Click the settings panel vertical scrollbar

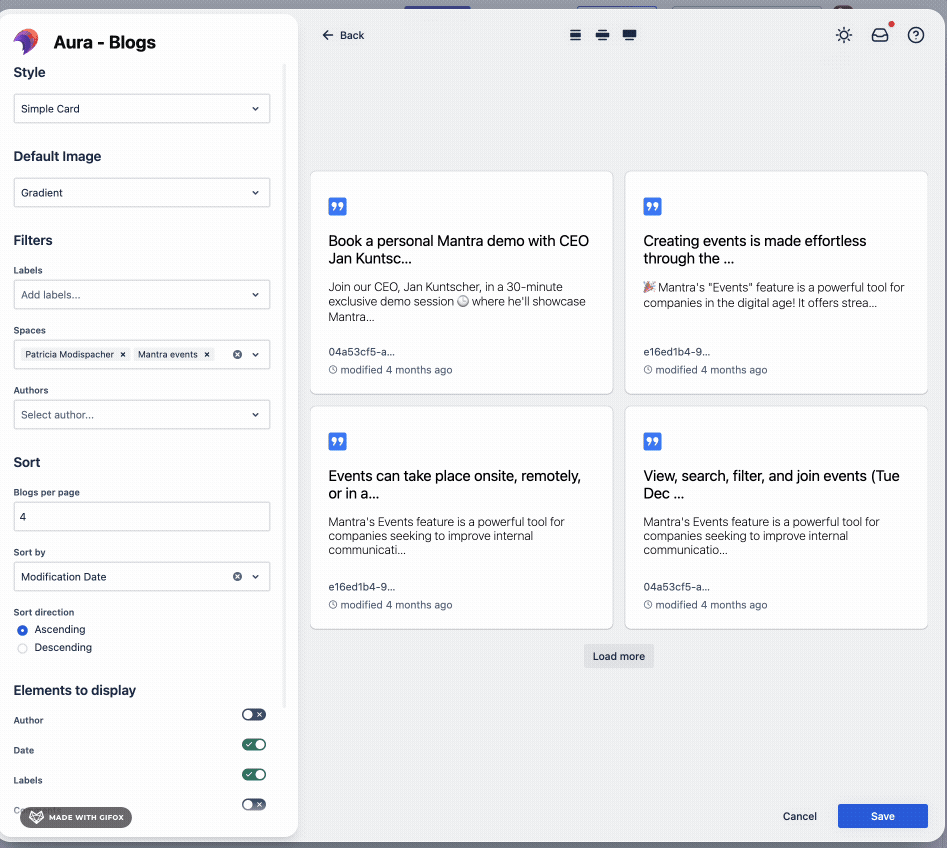[284, 385]
